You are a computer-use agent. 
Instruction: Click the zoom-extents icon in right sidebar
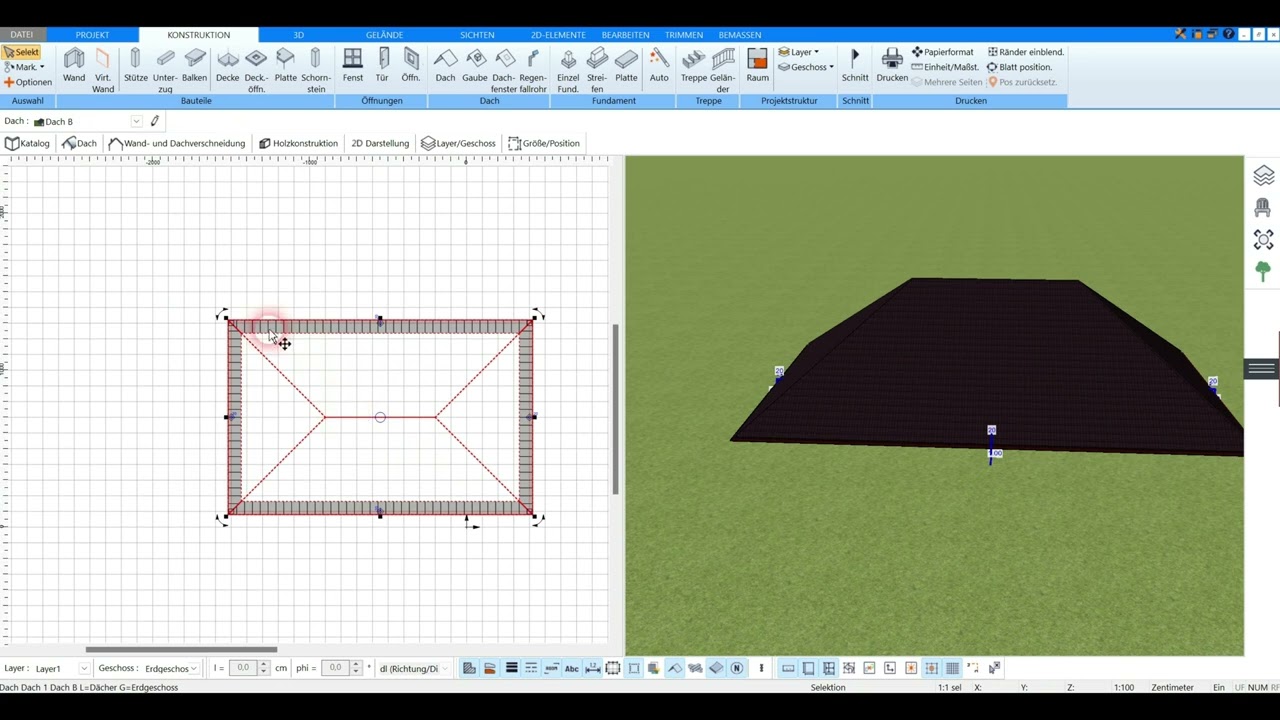pos(1264,240)
